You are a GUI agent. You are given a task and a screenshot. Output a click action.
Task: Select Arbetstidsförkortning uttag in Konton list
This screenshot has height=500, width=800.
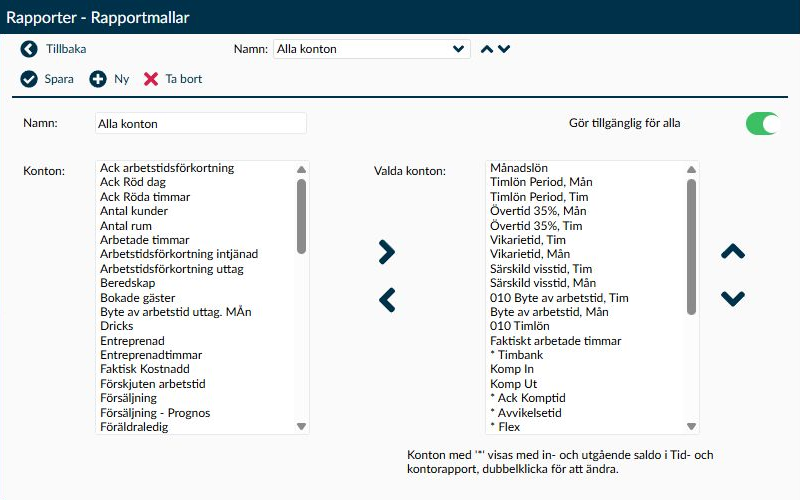pyautogui.click(x=171, y=269)
